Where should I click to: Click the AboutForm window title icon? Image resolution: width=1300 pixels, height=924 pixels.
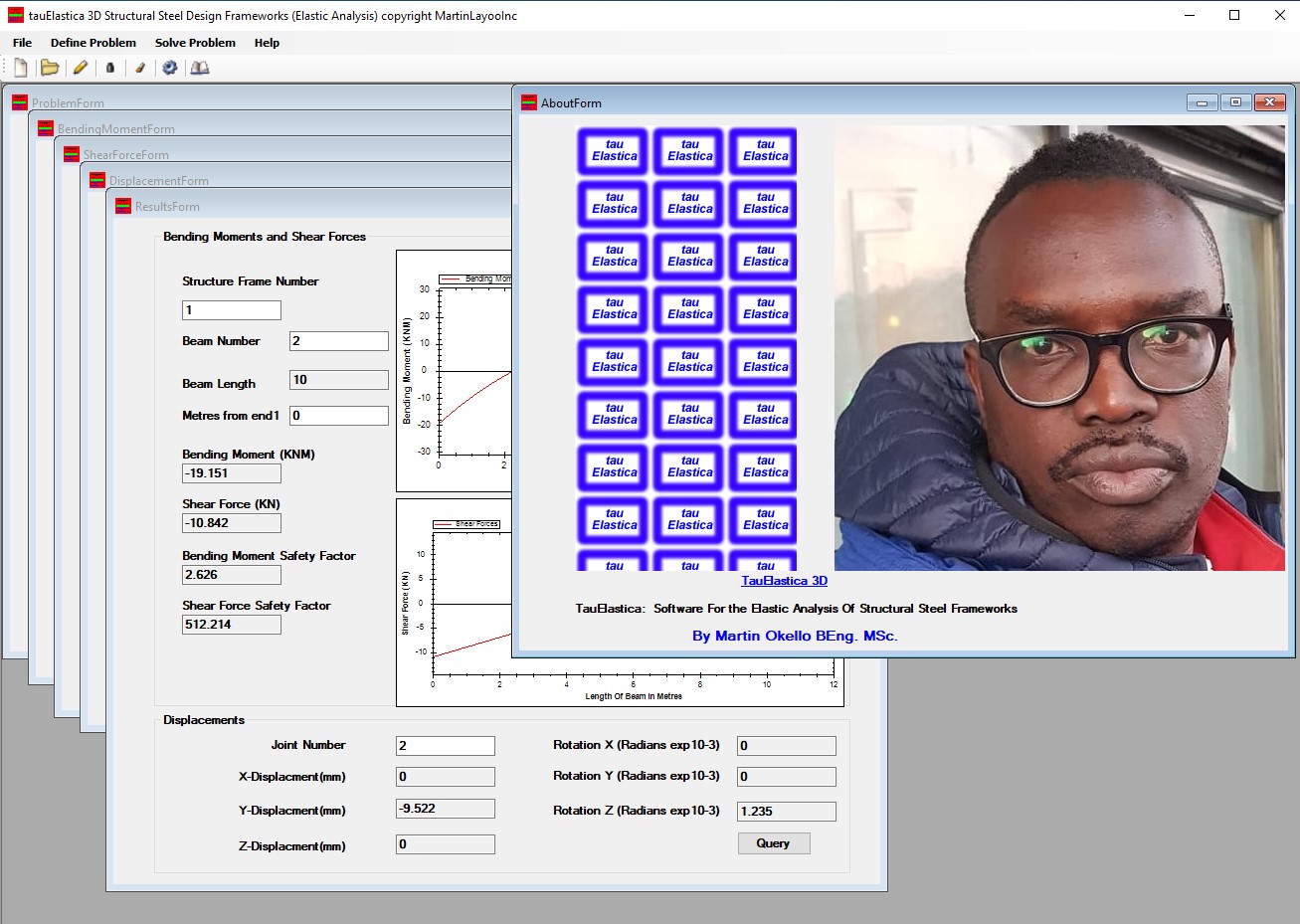[x=529, y=102]
